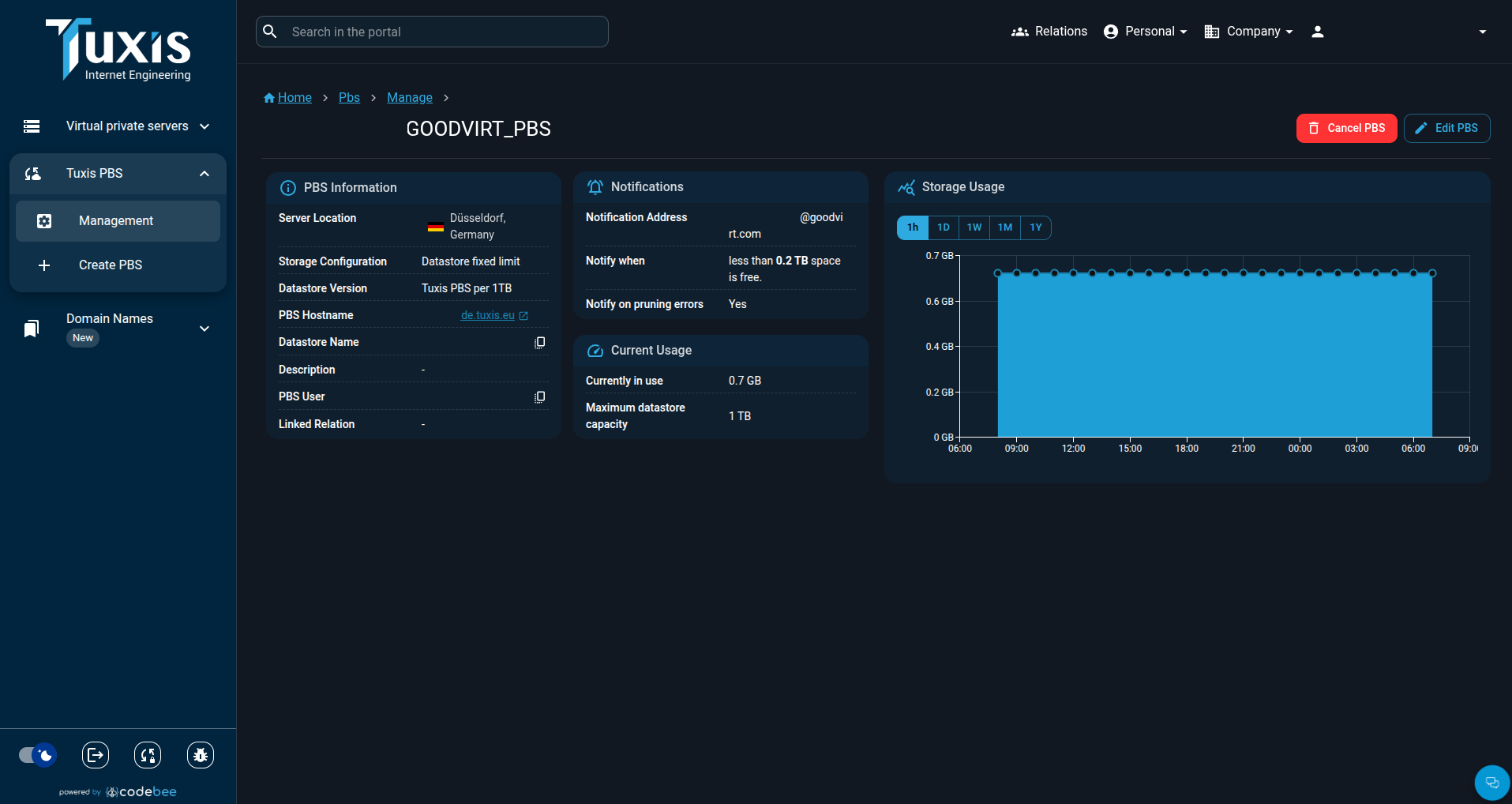Go to Manage breadcrumb link
Viewport: 1512px width, 804px height.
[410, 98]
